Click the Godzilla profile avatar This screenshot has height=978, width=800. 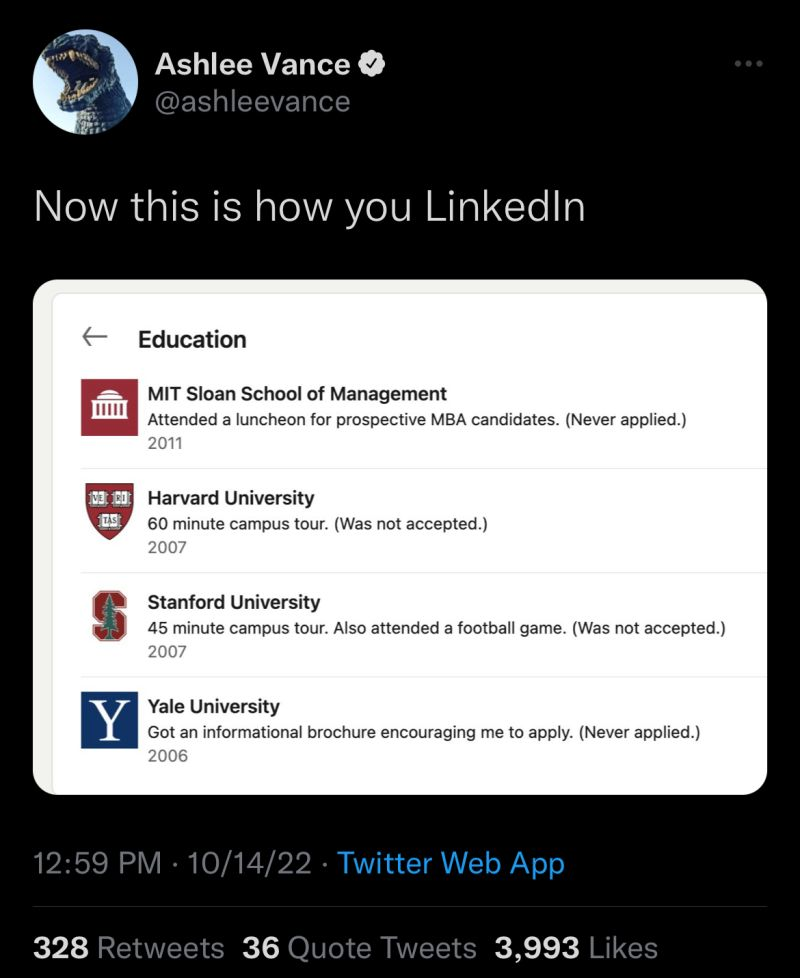pyautogui.click(x=85, y=82)
